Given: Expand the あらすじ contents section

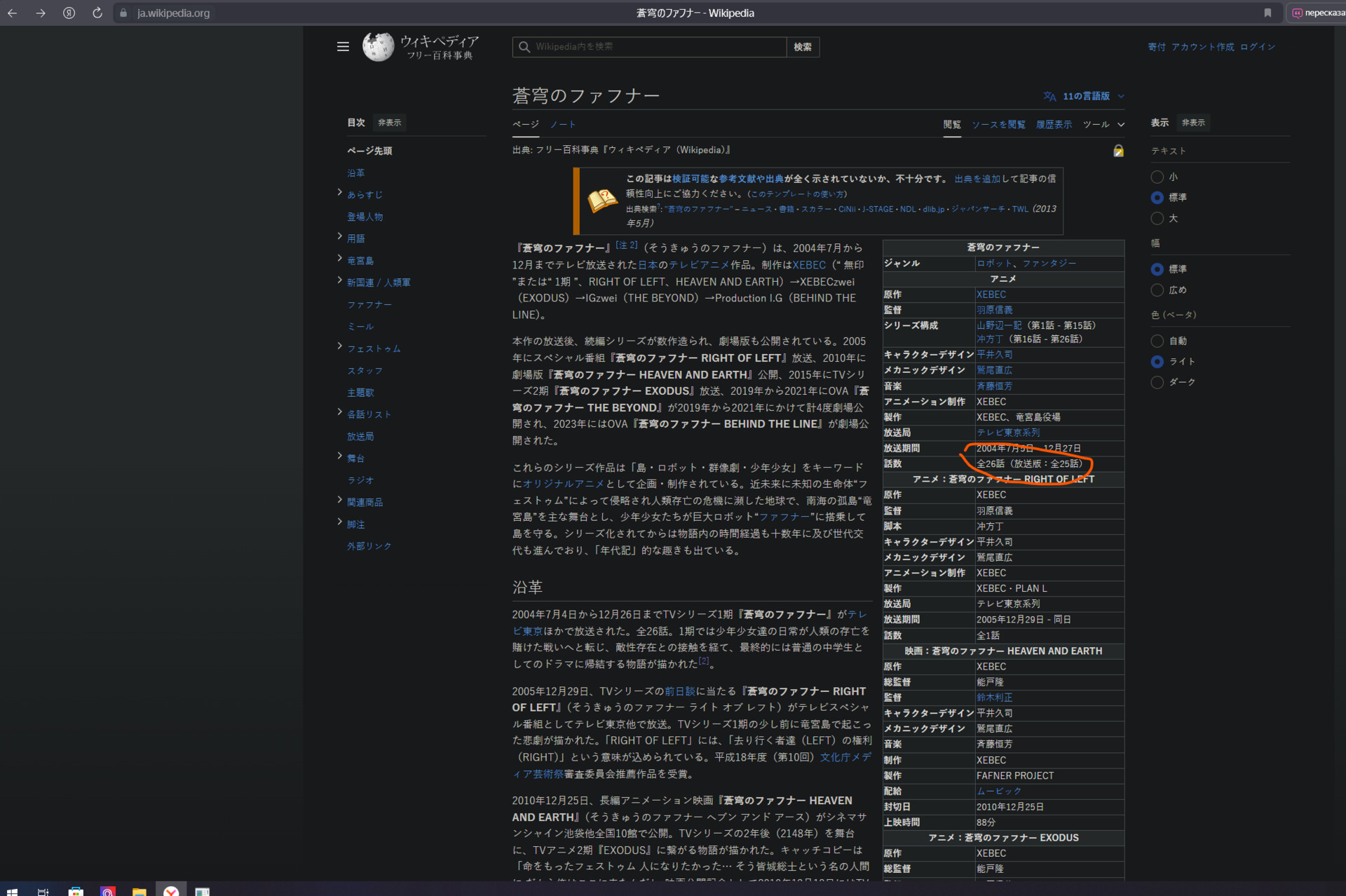Looking at the screenshot, I should [340, 193].
